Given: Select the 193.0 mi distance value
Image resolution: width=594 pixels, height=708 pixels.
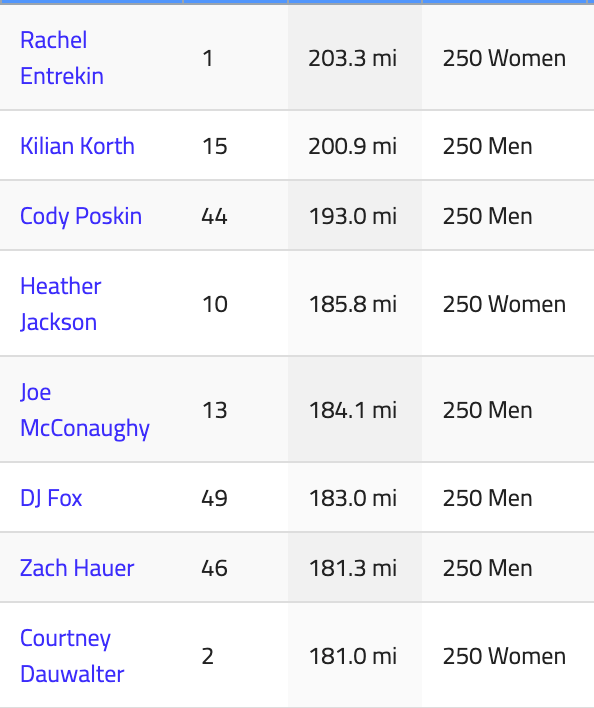Looking at the screenshot, I should (353, 216).
